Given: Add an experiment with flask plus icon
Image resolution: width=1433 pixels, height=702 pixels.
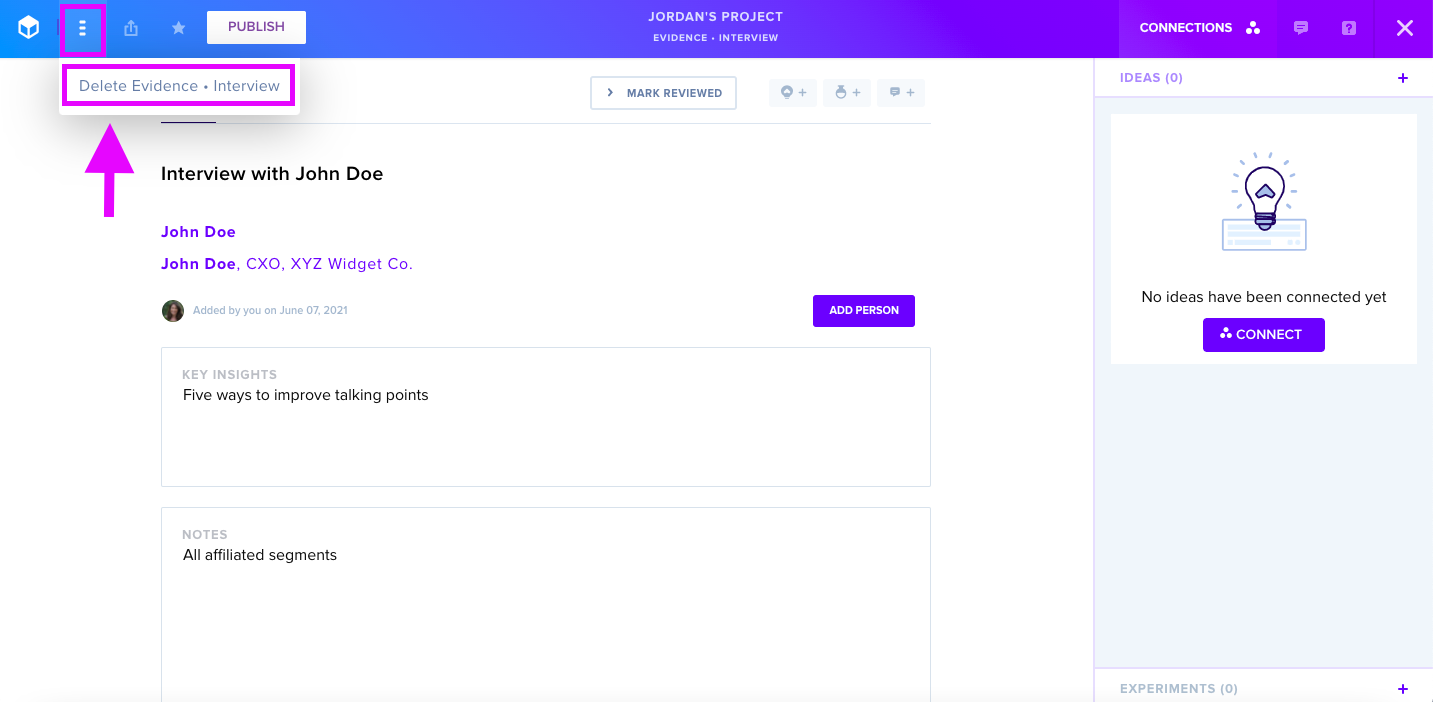Looking at the screenshot, I should coord(847,93).
